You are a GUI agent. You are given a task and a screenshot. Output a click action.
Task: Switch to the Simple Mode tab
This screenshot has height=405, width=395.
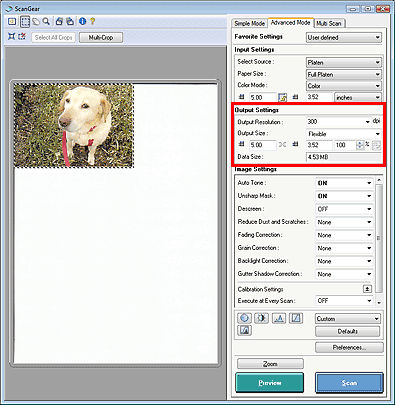[249, 23]
